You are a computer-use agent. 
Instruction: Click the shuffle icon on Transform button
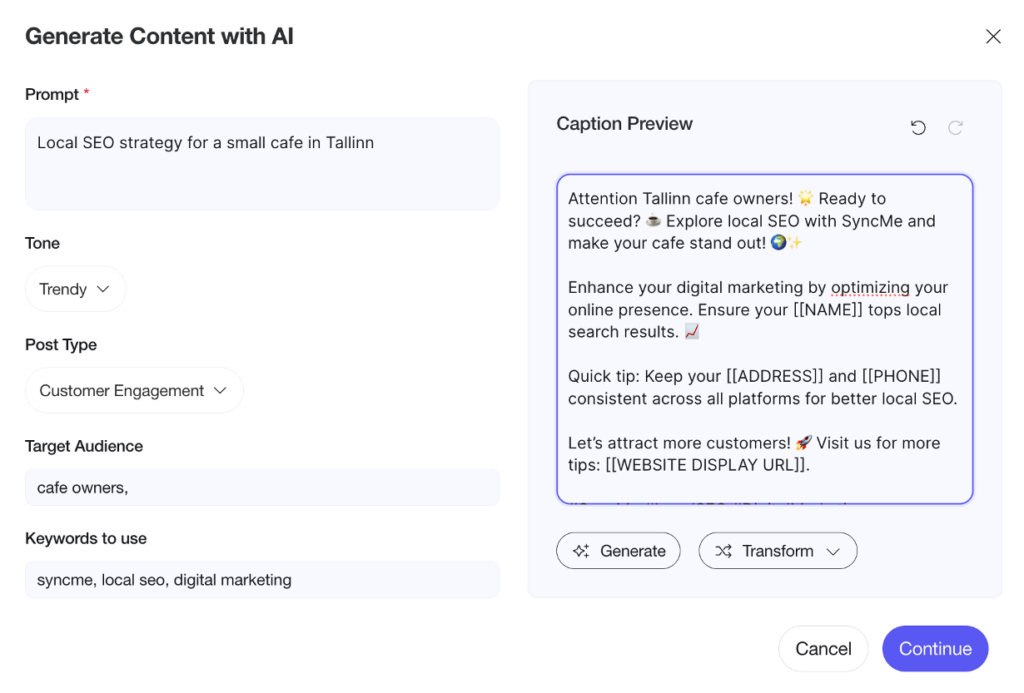pos(724,551)
